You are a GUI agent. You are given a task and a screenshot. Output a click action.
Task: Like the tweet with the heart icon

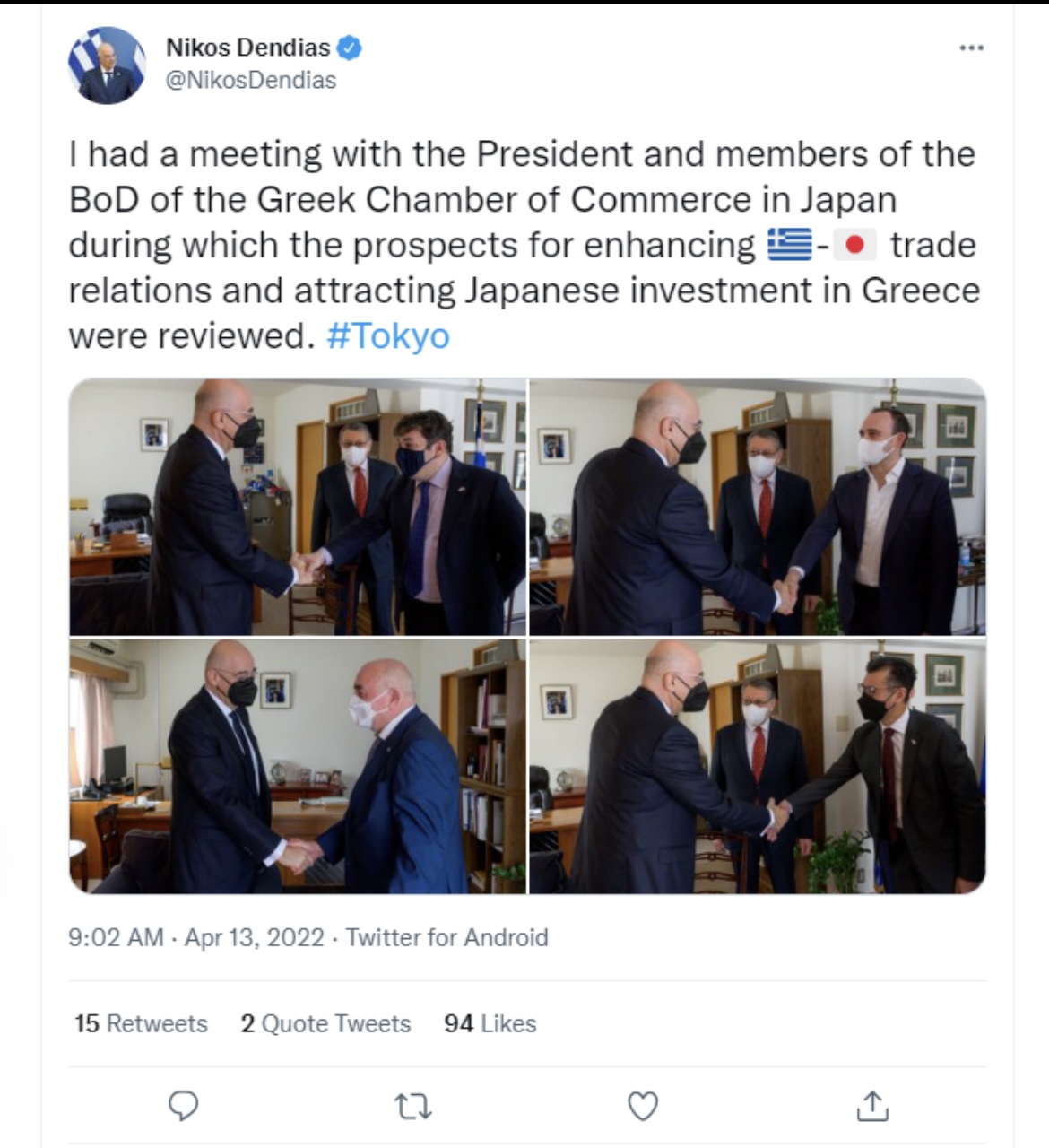pyautogui.click(x=643, y=1106)
